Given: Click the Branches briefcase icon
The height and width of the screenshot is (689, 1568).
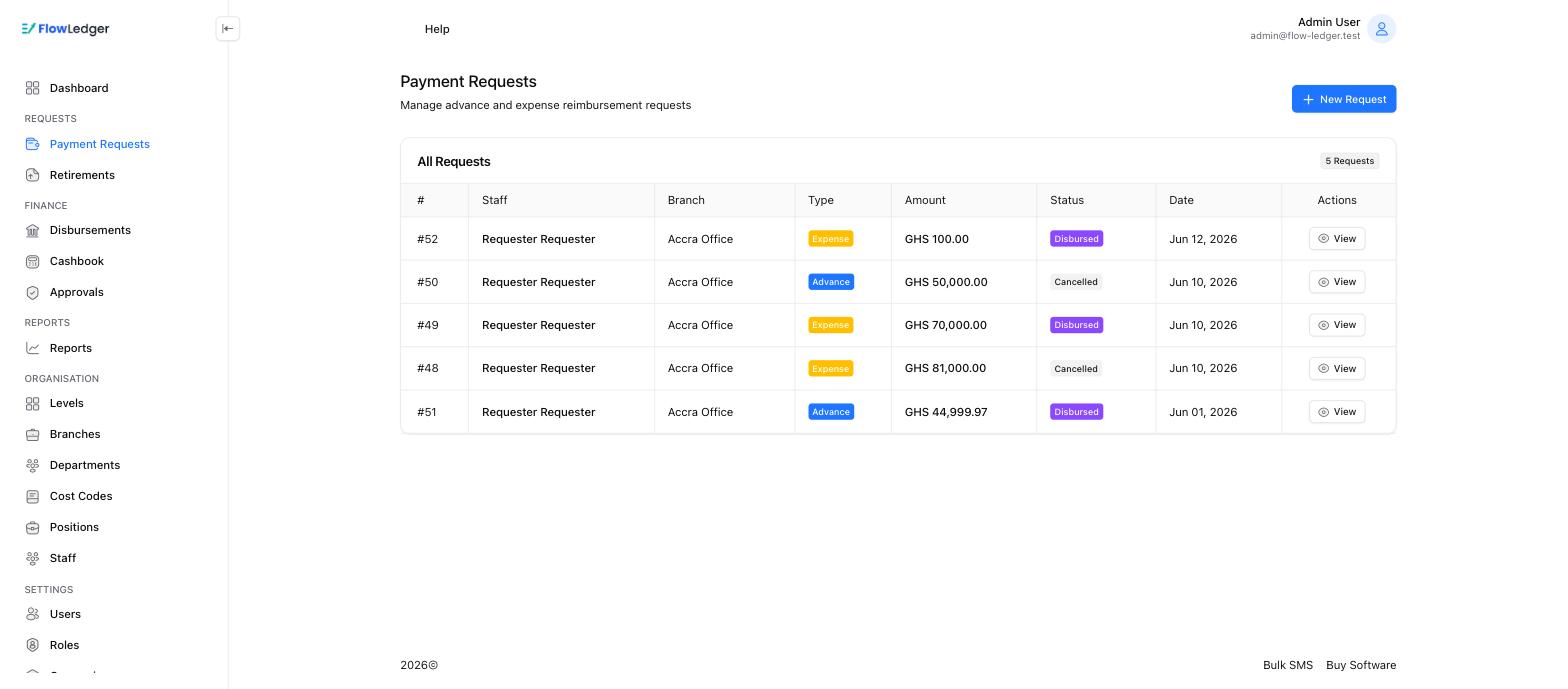Looking at the screenshot, I should pos(33,434).
